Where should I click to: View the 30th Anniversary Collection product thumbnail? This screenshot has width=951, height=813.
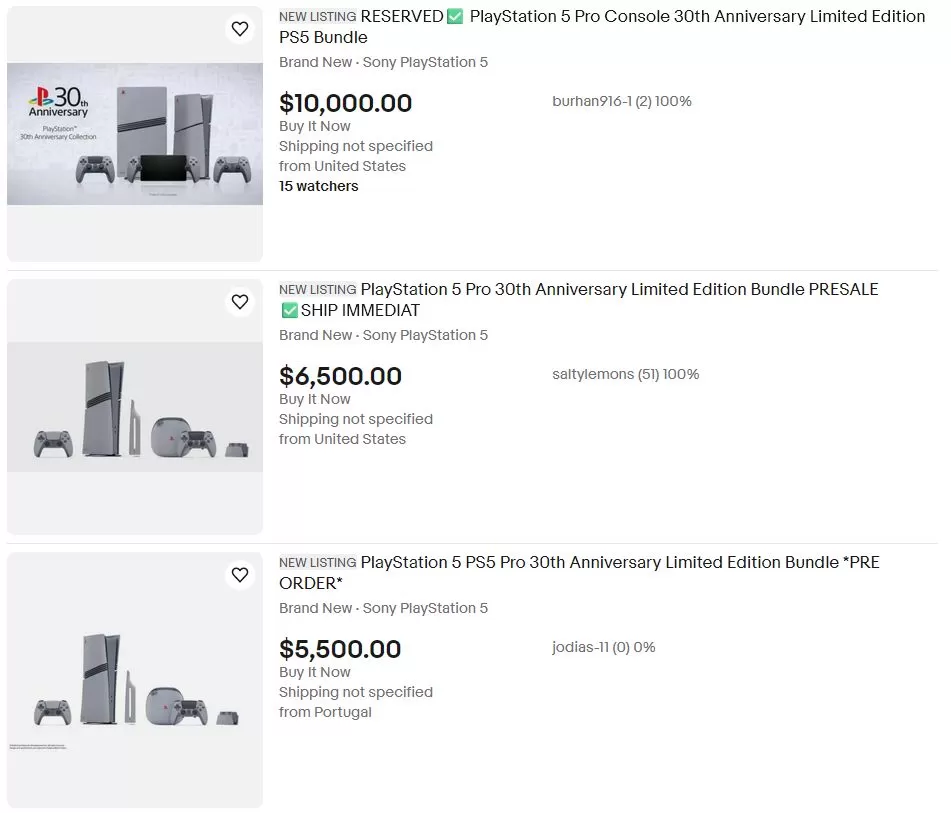(x=135, y=134)
